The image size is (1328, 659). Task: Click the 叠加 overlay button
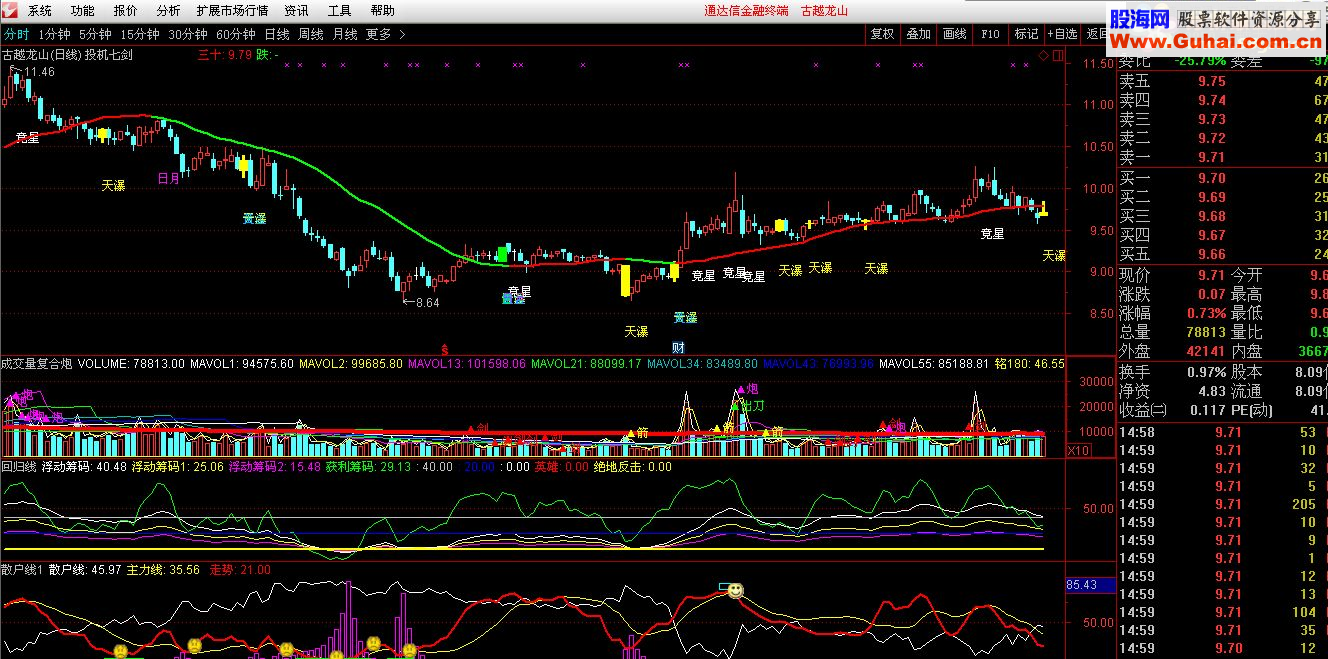(918, 34)
